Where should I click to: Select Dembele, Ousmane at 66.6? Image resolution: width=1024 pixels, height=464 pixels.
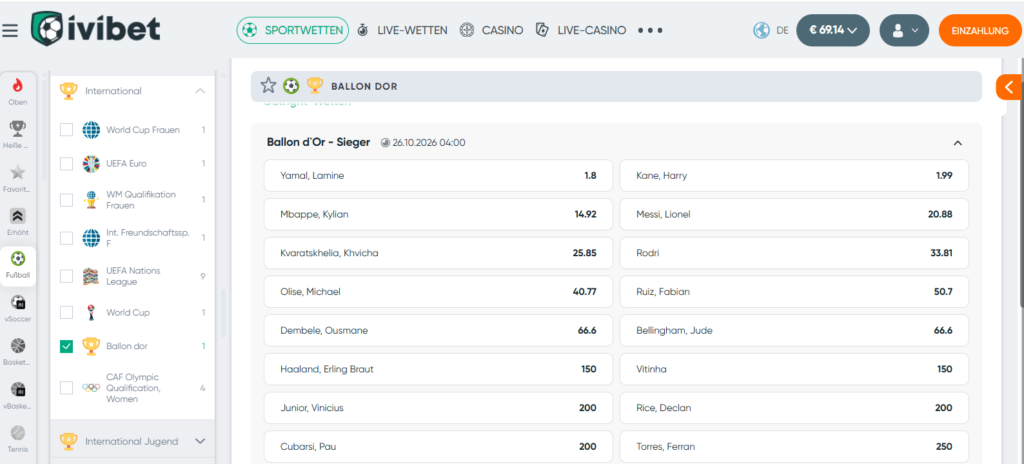(438, 330)
